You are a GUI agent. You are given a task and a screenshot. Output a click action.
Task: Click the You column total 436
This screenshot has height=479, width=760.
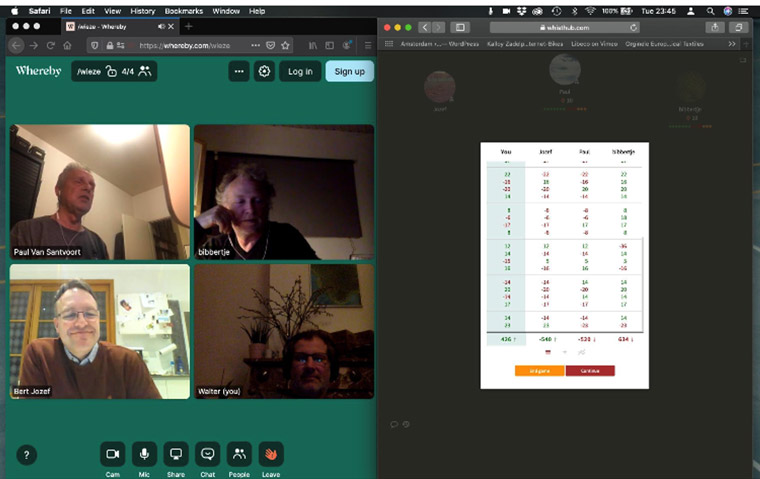tap(506, 339)
